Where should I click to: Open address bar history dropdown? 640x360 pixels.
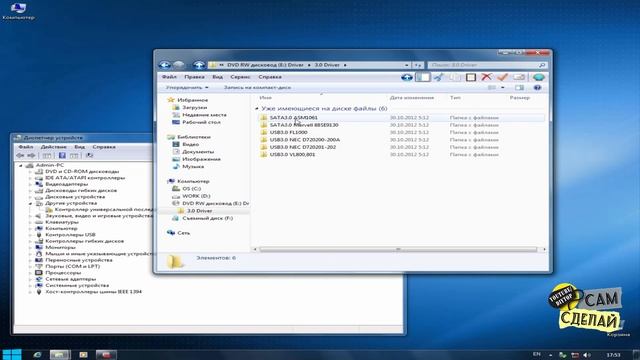coord(407,65)
